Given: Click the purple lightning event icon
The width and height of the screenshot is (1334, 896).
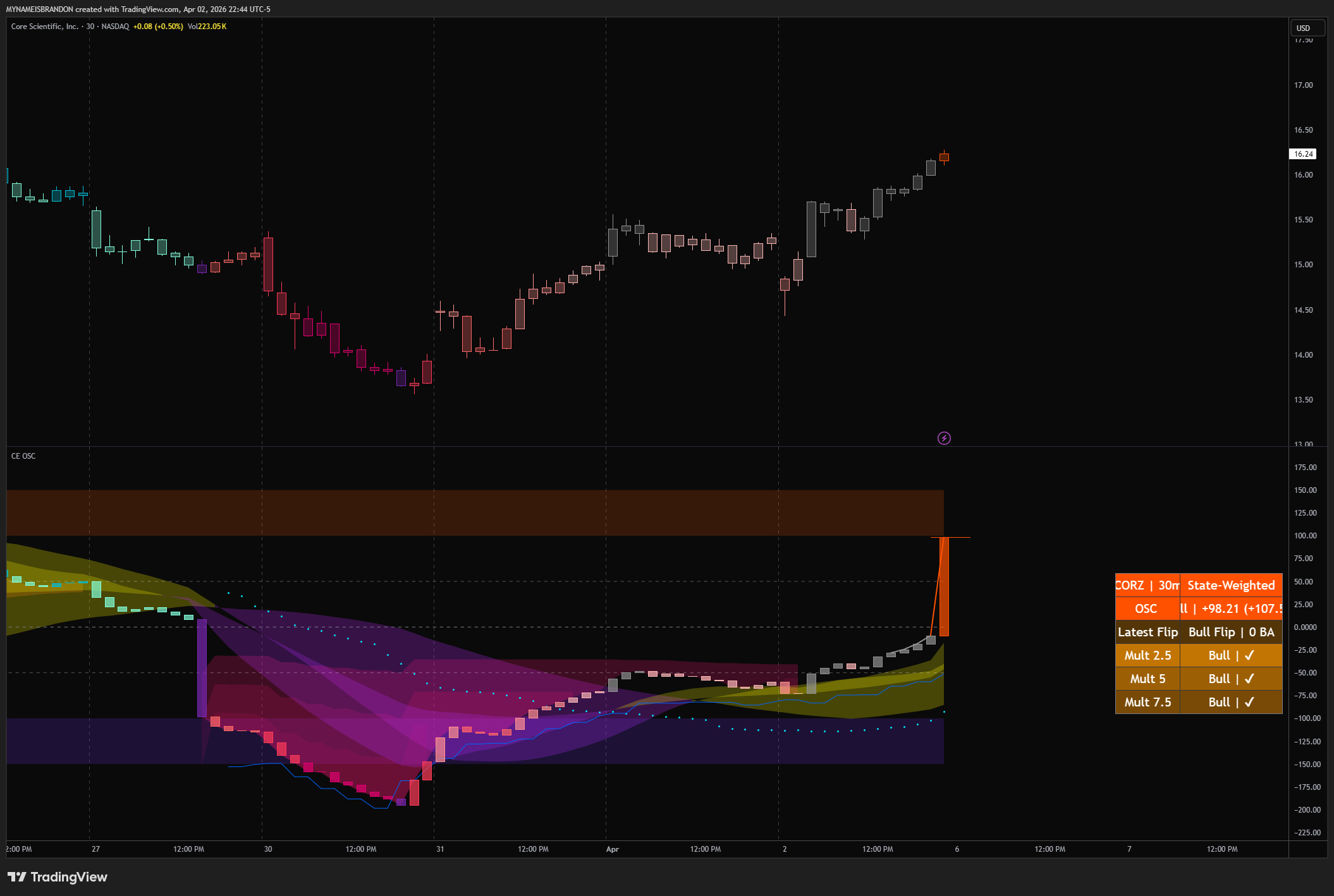Looking at the screenshot, I should pyautogui.click(x=944, y=438).
